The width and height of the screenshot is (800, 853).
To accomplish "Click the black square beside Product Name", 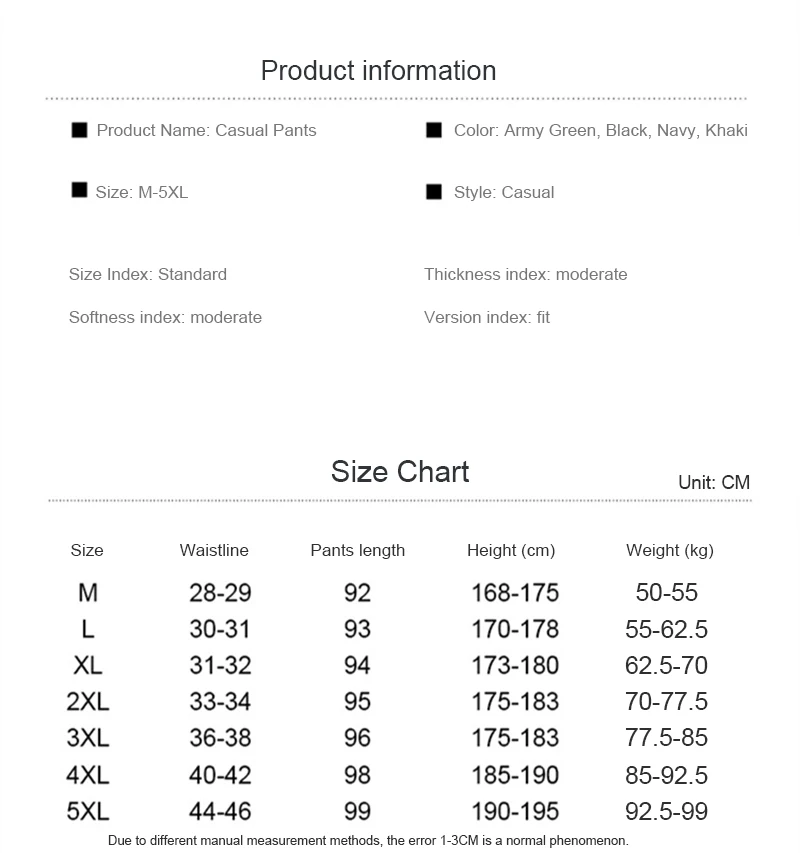I will coord(80,130).
